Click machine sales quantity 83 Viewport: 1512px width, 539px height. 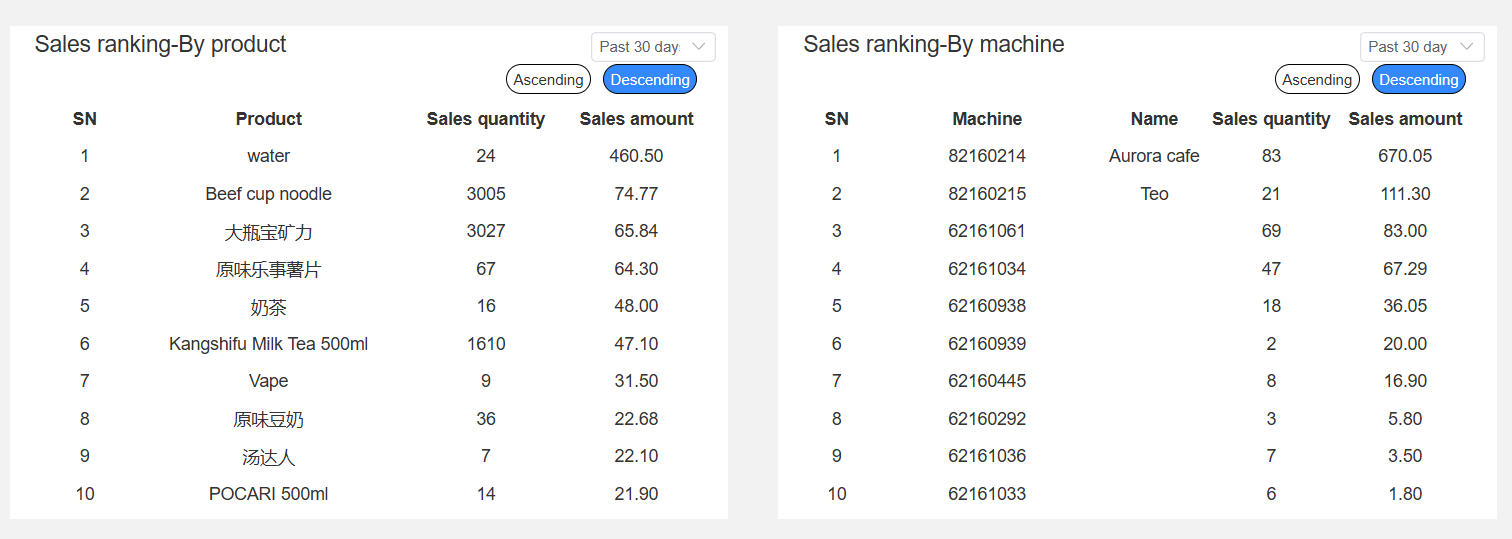tap(1271, 156)
